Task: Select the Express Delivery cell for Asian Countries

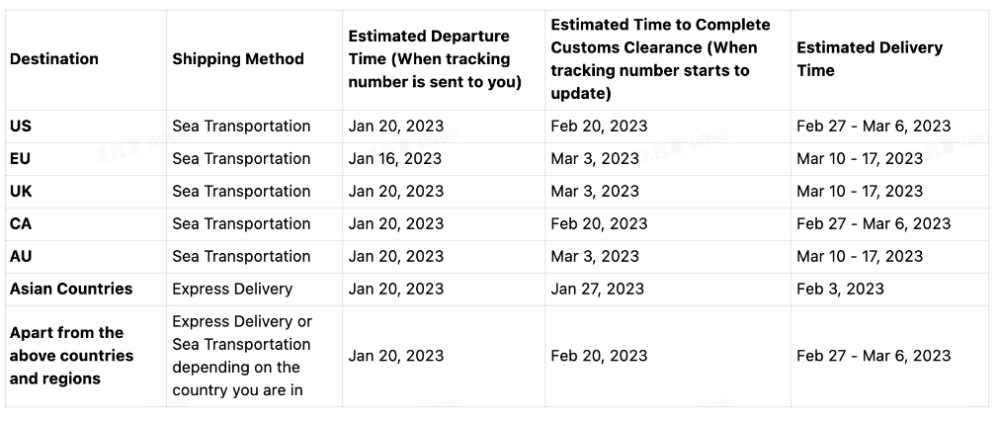Action: (x=232, y=289)
